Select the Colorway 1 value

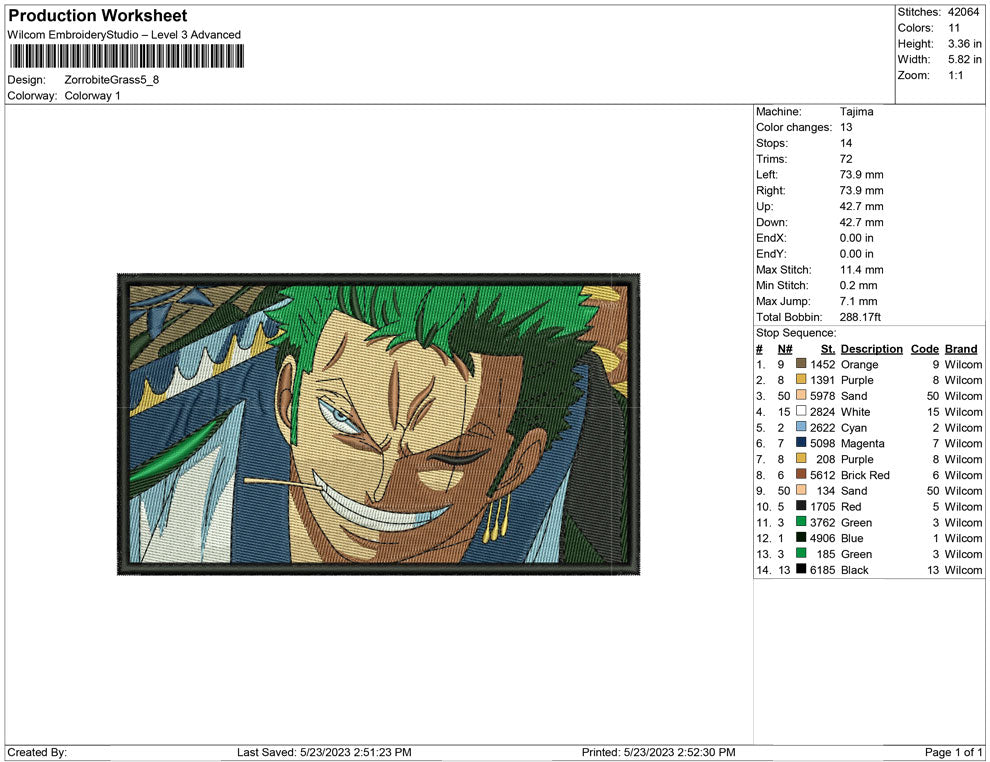click(x=92, y=95)
